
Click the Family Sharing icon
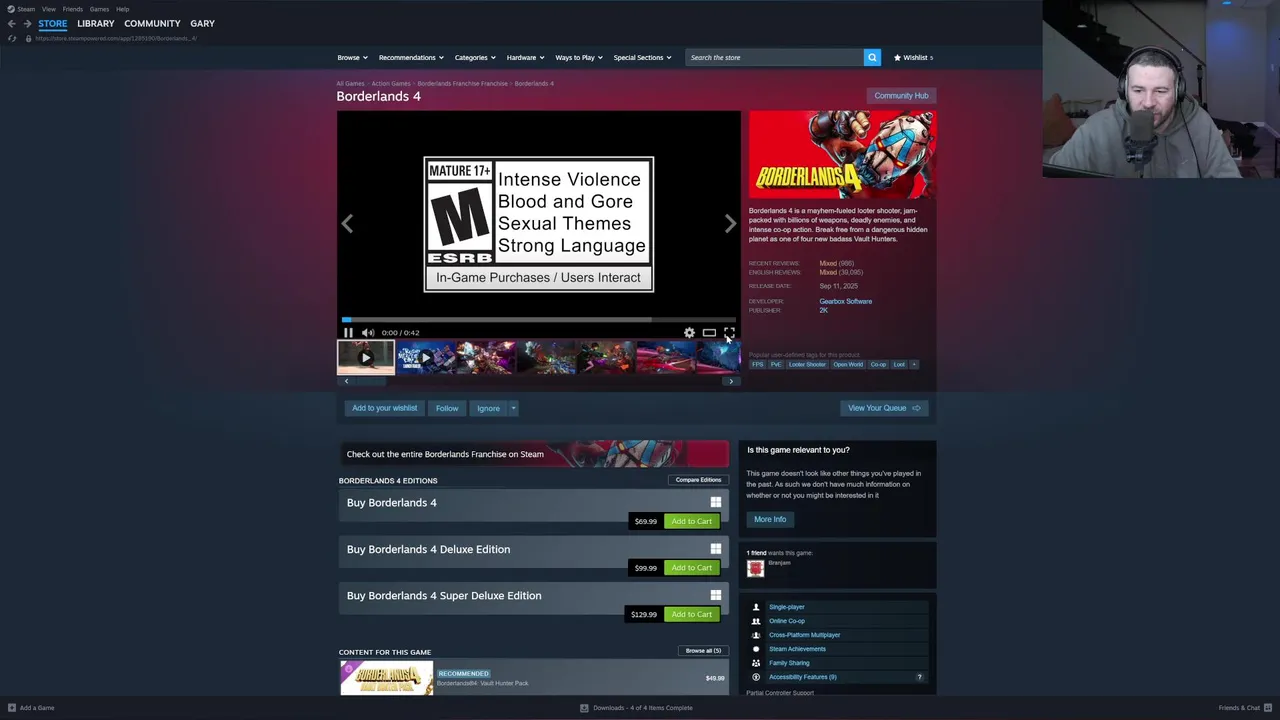click(x=756, y=663)
